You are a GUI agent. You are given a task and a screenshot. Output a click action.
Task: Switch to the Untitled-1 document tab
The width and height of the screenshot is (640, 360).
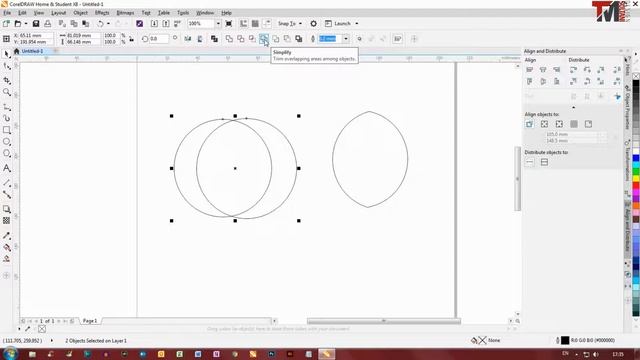[32, 51]
